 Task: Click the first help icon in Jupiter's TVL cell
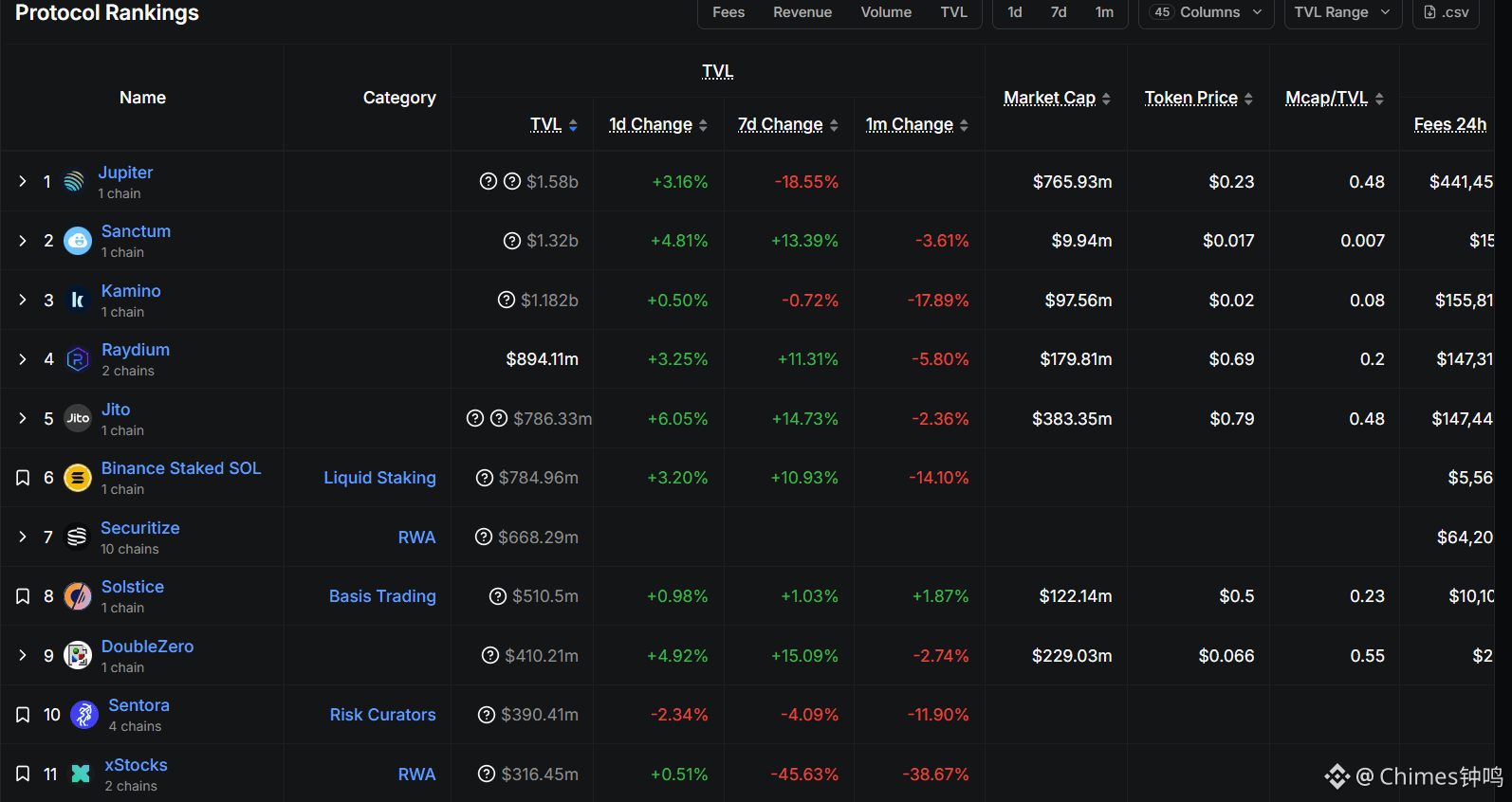[489, 181]
